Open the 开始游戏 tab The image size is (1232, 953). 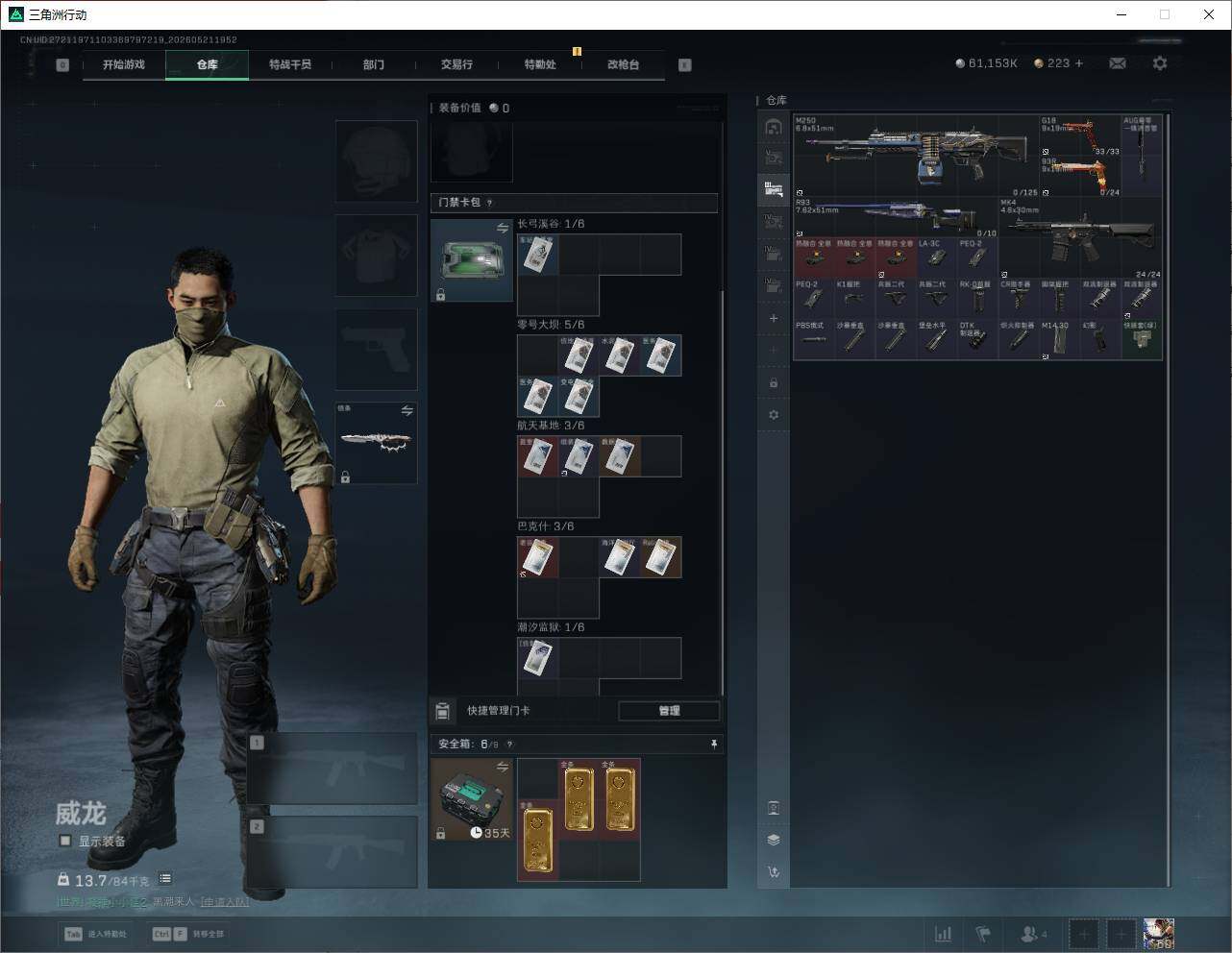[x=124, y=64]
